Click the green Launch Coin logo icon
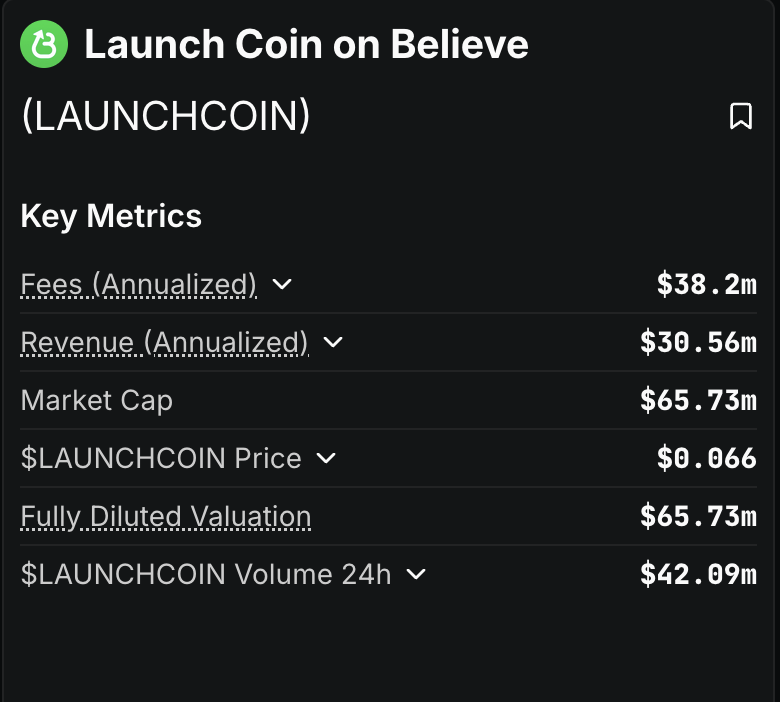Viewport: 780px width, 702px height. [x=44, y=44]
